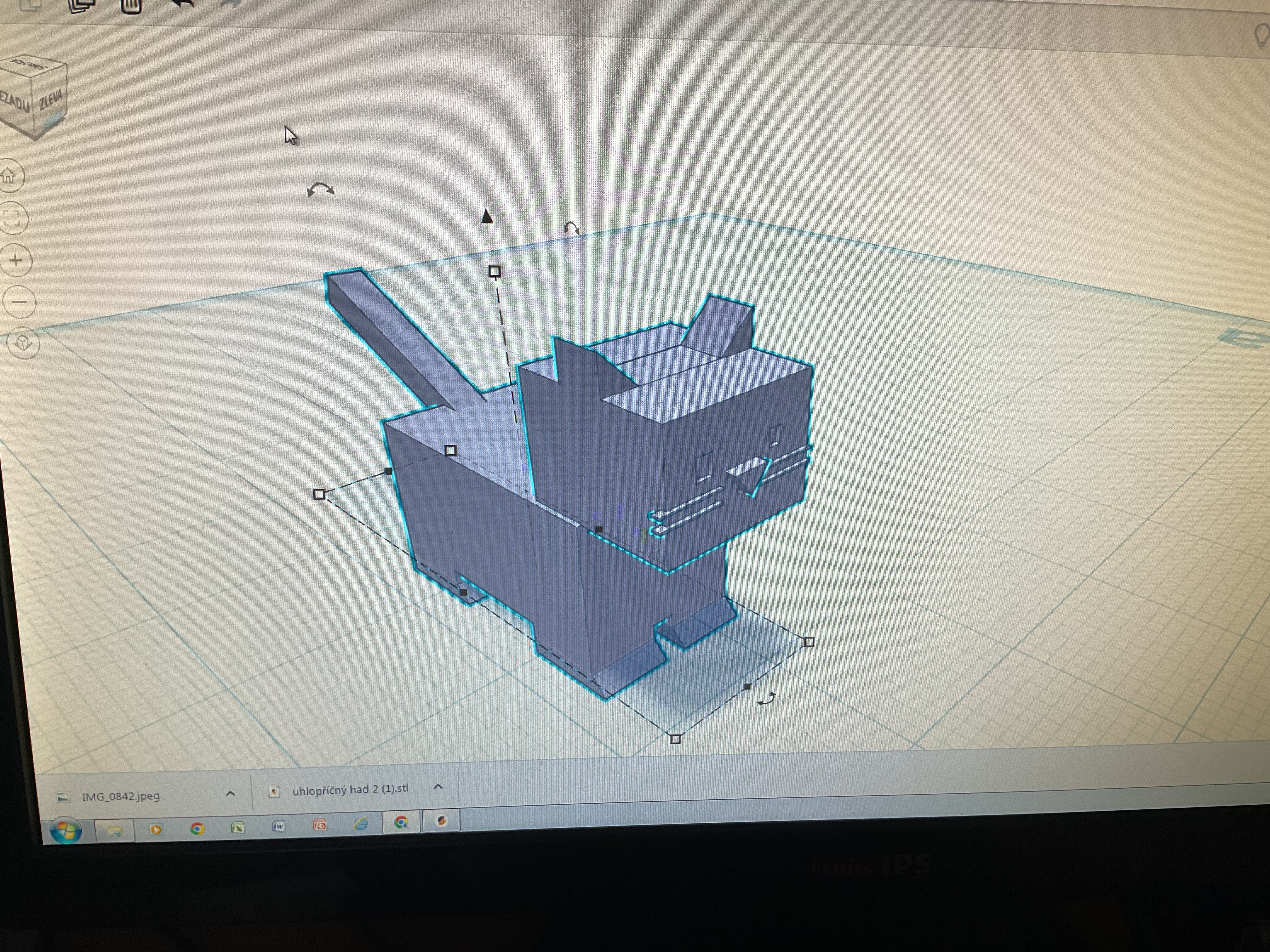Select the white handle on cat's back
The height and width of the screenshot is (952, 1270).
pyautogui.click(x=451, y=450)
